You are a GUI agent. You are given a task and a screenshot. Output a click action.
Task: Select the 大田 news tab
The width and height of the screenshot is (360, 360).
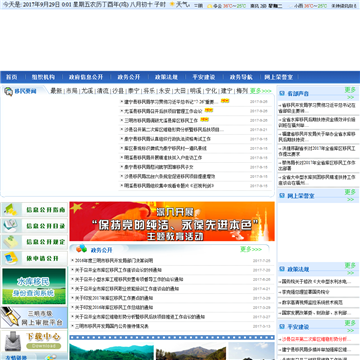[x=180, y=91]
